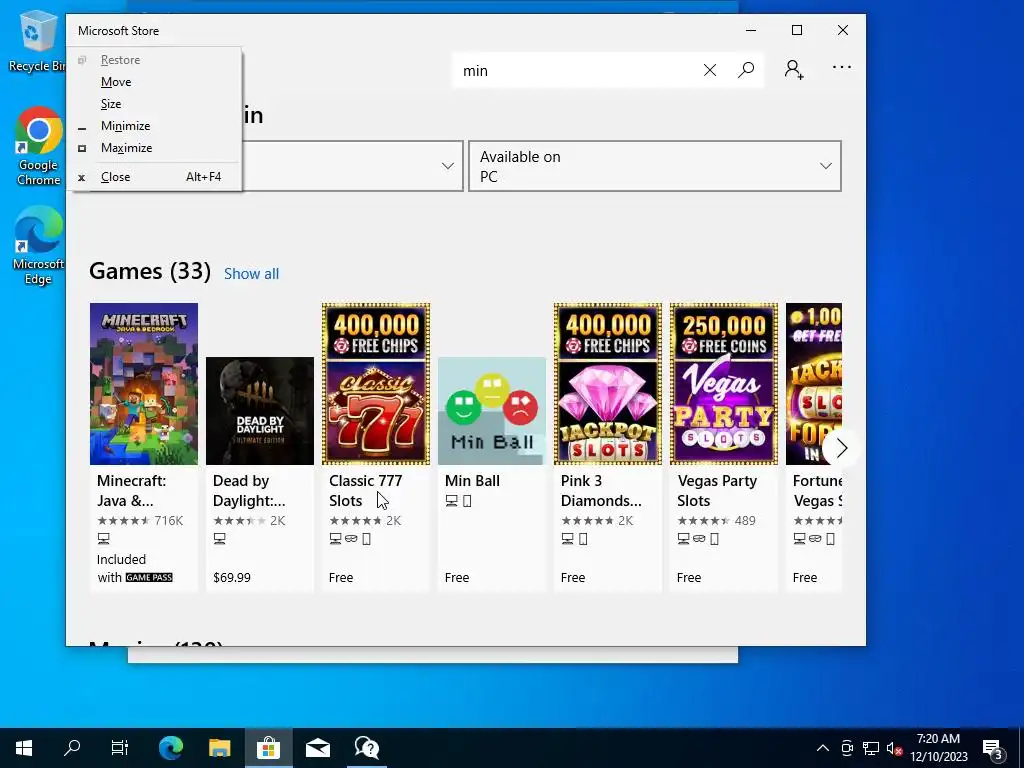This screenshot has height=768, width=1024.
Task: Open Mail app from the taskbar
Action: tap(317, 748)
